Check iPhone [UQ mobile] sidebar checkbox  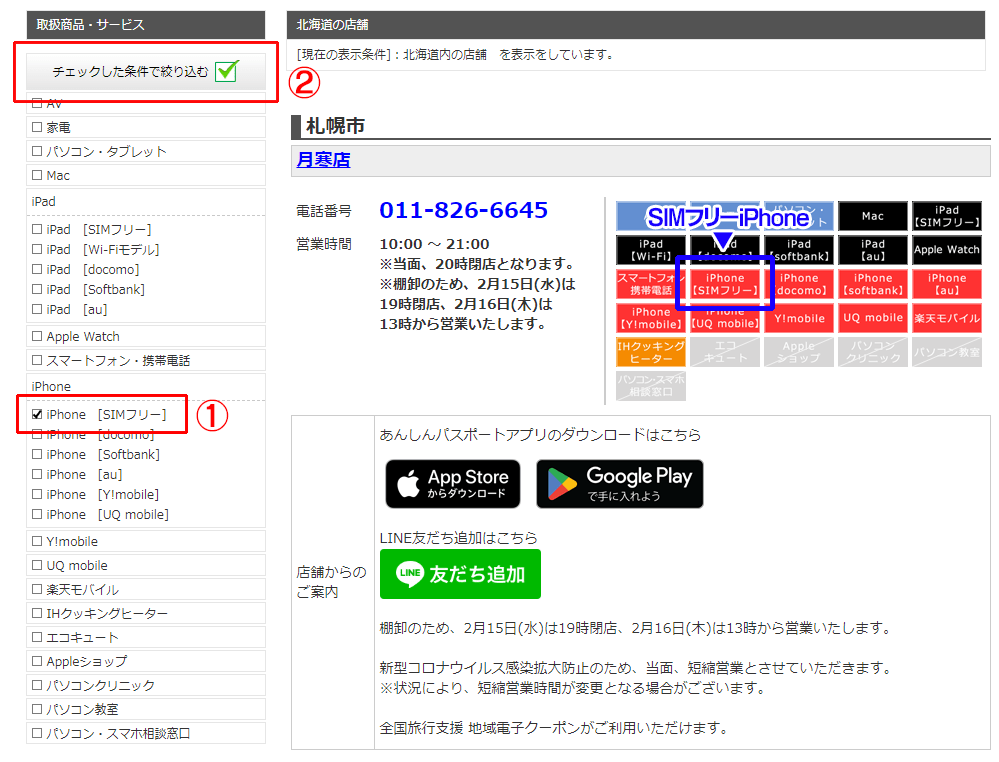pos(37,514)
